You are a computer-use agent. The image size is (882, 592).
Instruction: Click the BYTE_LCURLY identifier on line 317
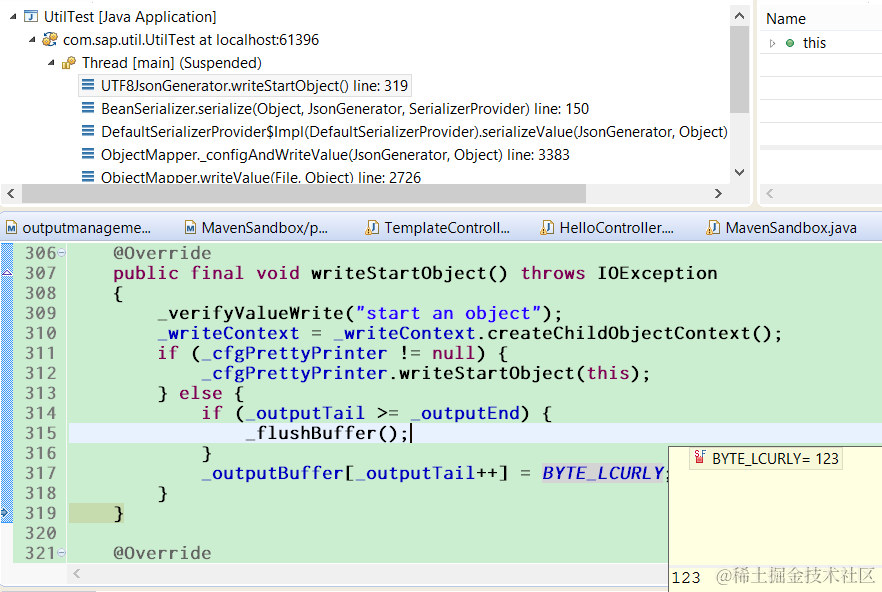click(603, 473)
